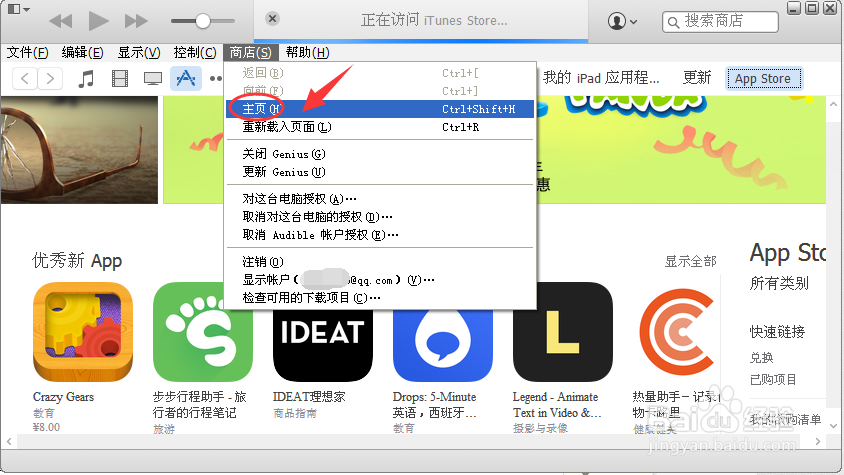Viewport: 844px width, 475px height.
Task: Click the ¥8.00 price of Crazy Gears
Action: [46, 428]
